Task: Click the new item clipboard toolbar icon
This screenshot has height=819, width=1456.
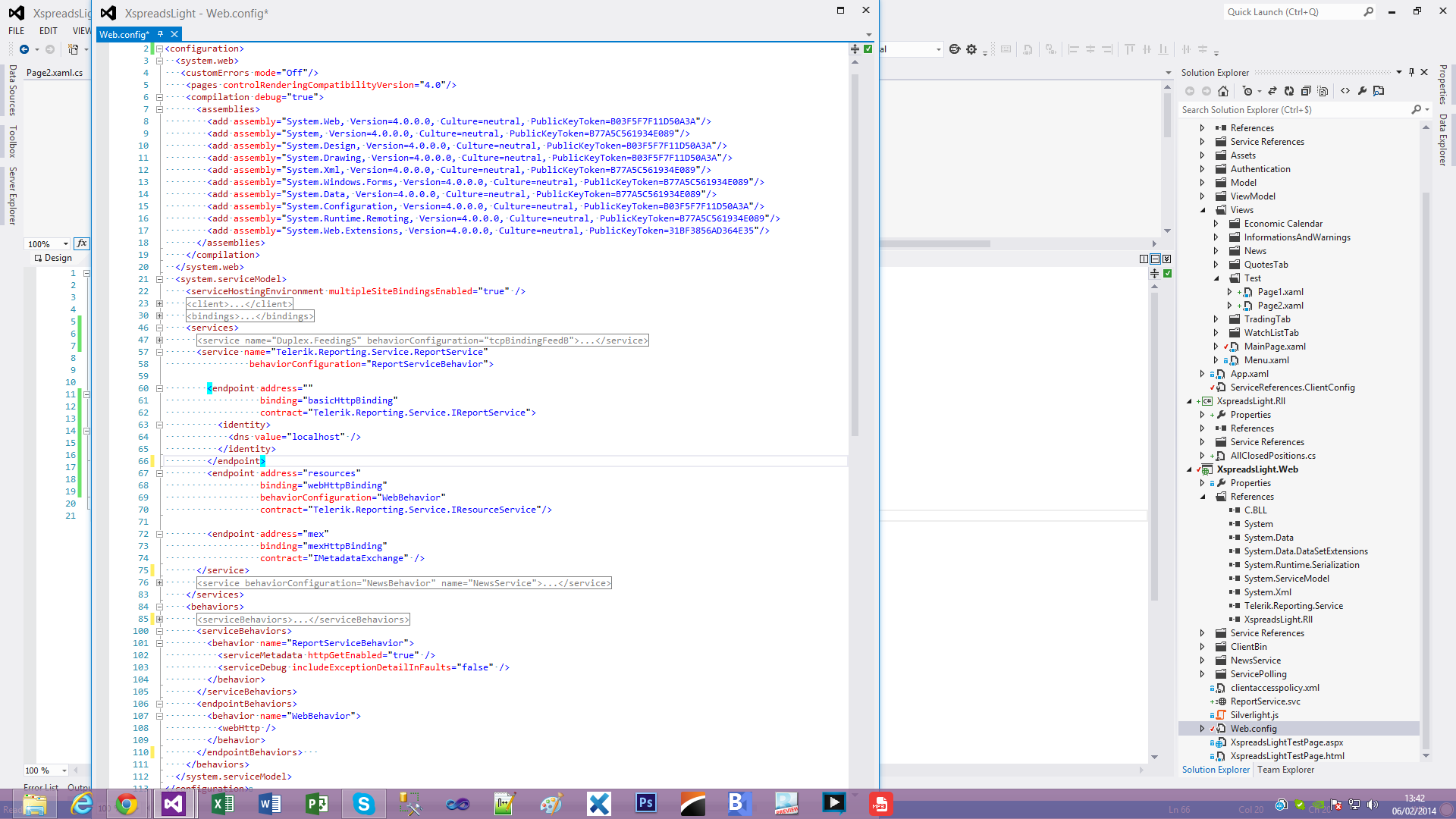Action: pos(74,49)
